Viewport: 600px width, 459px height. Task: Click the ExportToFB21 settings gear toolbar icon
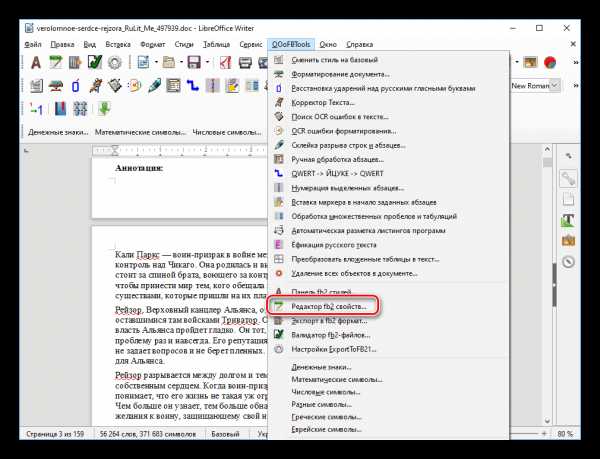click(x=114, y=62)
